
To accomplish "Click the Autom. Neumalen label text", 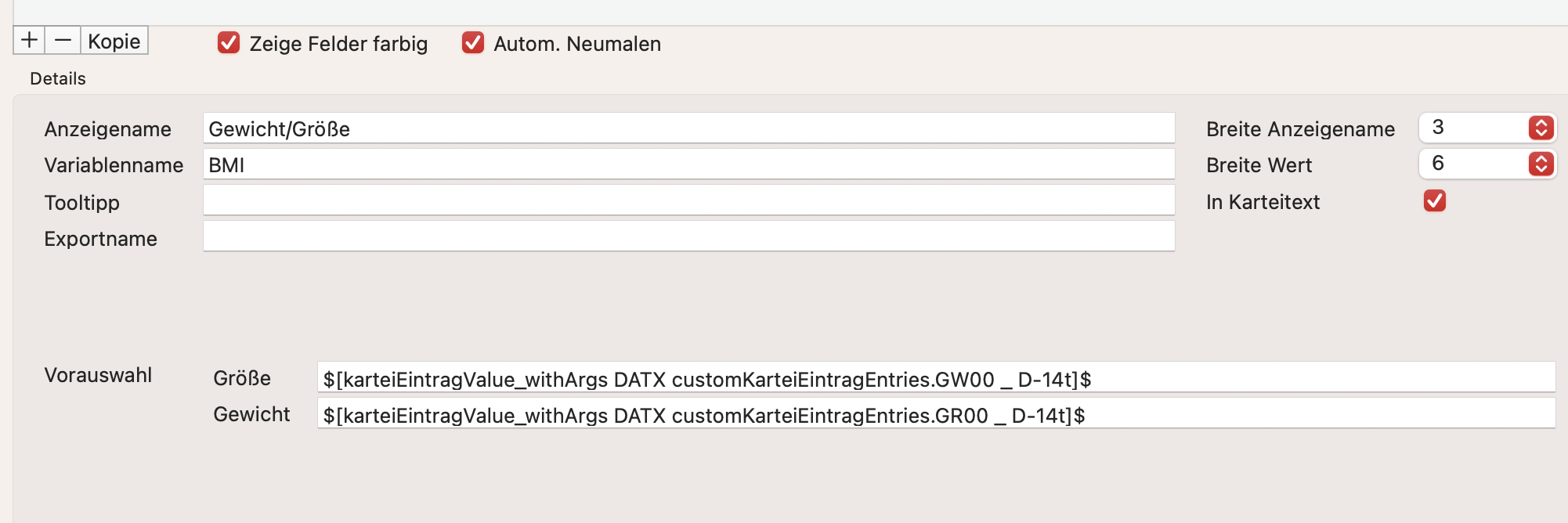I will pos(577,44).
